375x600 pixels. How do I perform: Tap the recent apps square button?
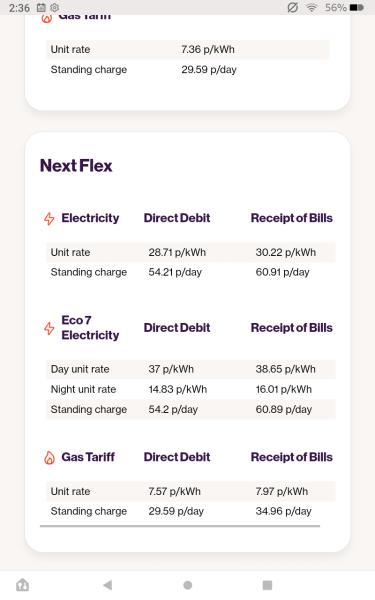267,585
